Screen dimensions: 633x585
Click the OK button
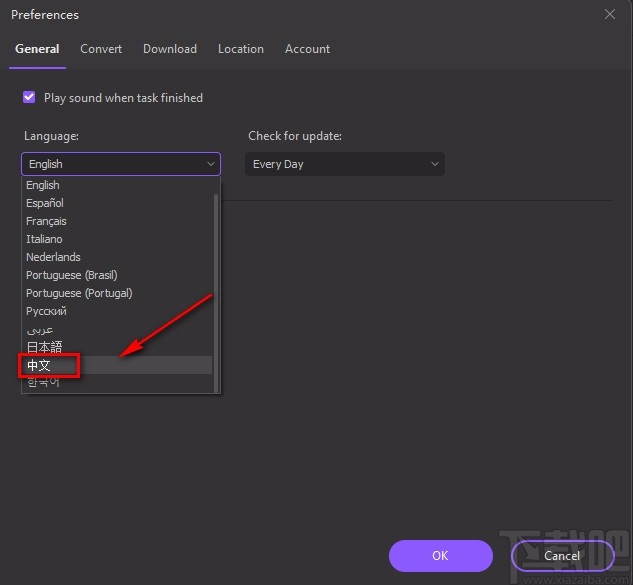[x=440, y=555]
